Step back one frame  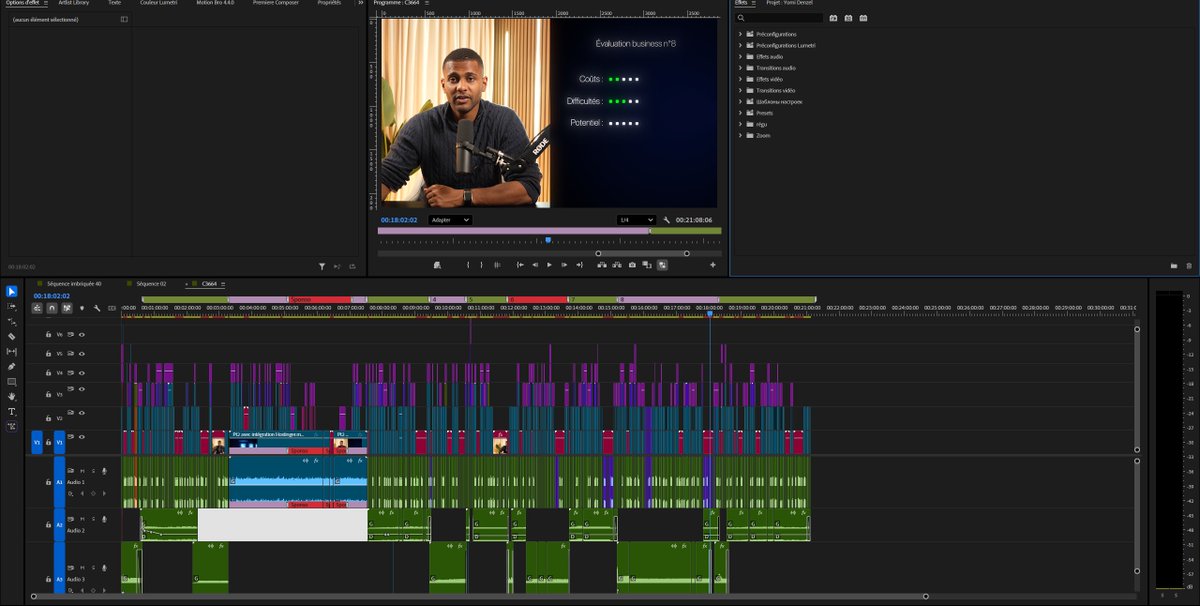pyautogui.click(x=535, y=265)
